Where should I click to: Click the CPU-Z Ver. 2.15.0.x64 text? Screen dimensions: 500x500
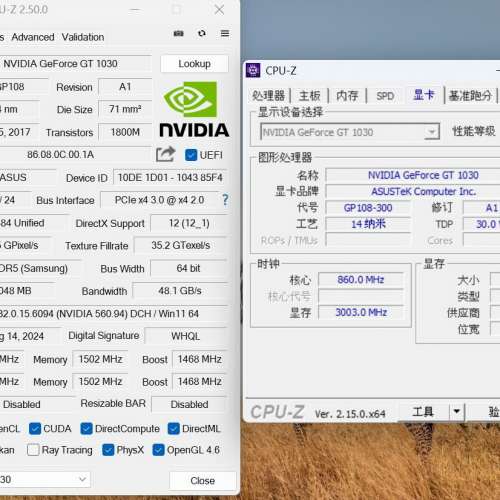pyautogui.click(x=350, y=414)
